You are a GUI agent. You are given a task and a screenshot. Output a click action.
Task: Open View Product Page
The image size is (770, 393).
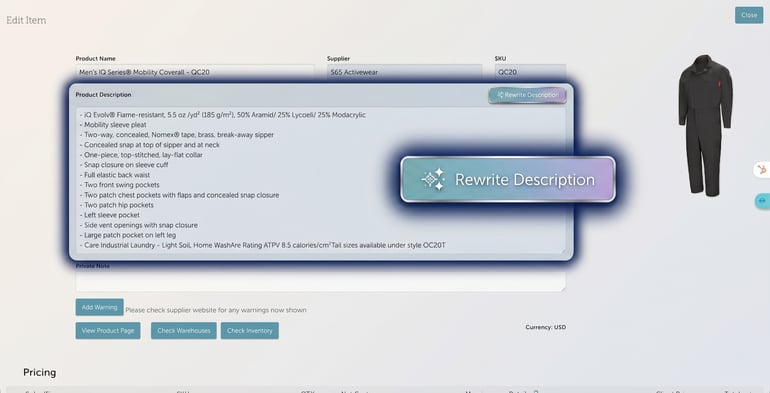coord(108,331)
